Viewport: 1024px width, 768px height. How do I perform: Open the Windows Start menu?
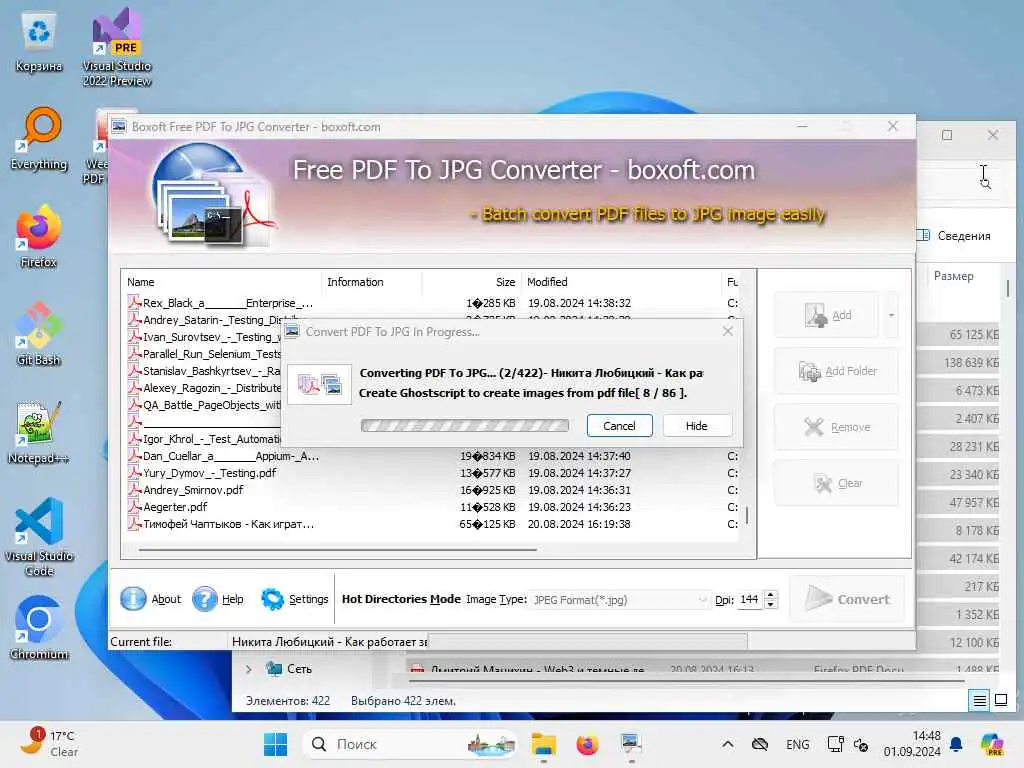pyautogui.click(x=275, y=744)
